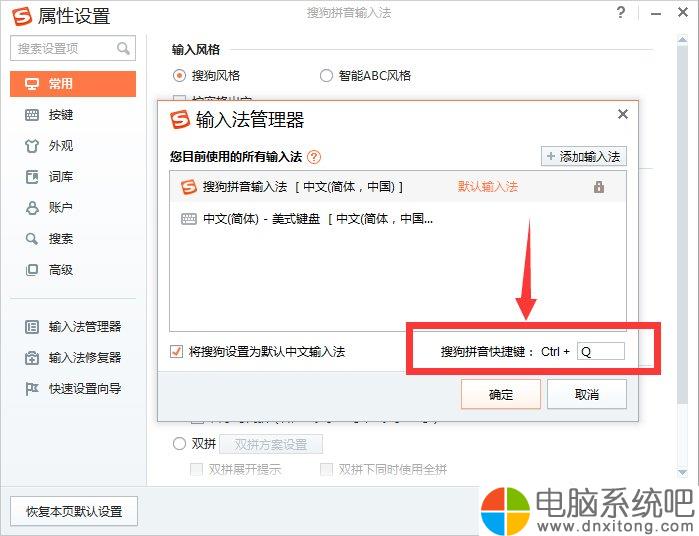Click the search magnifier icon in settings search box
The width and height of the screenshot is (699, 536).
pyautogui.click(x=123, y=48)
